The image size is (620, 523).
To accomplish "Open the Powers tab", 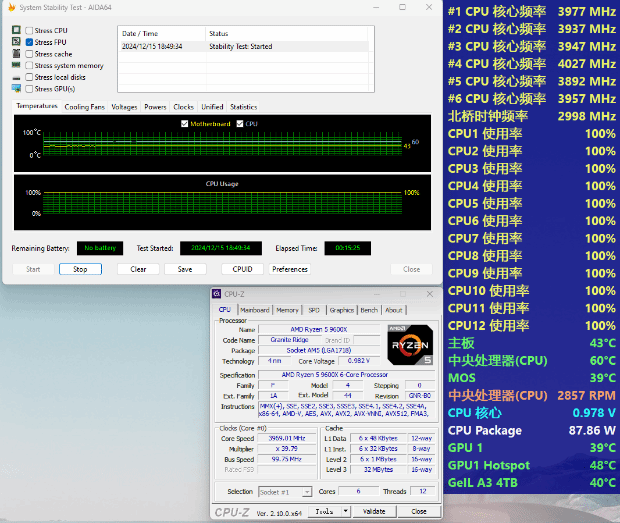I will coord(155,107).
